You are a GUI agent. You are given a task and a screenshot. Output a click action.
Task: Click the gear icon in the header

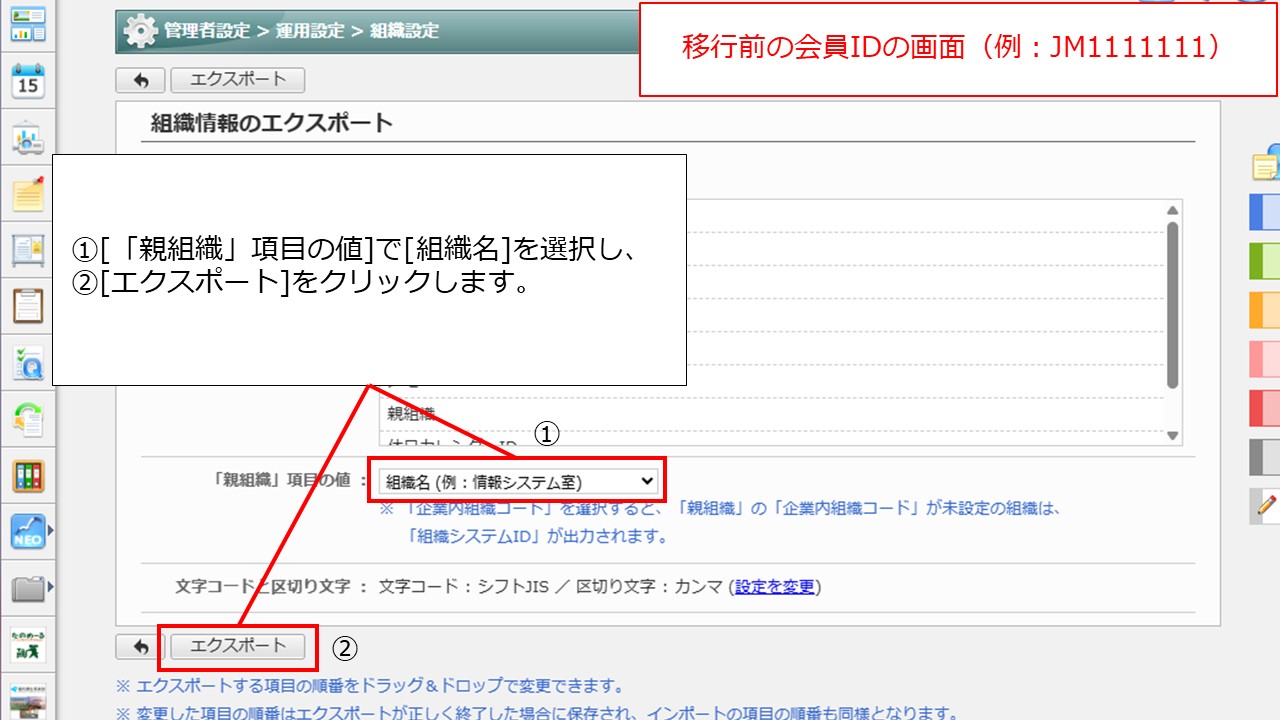[x=140, y=31]
